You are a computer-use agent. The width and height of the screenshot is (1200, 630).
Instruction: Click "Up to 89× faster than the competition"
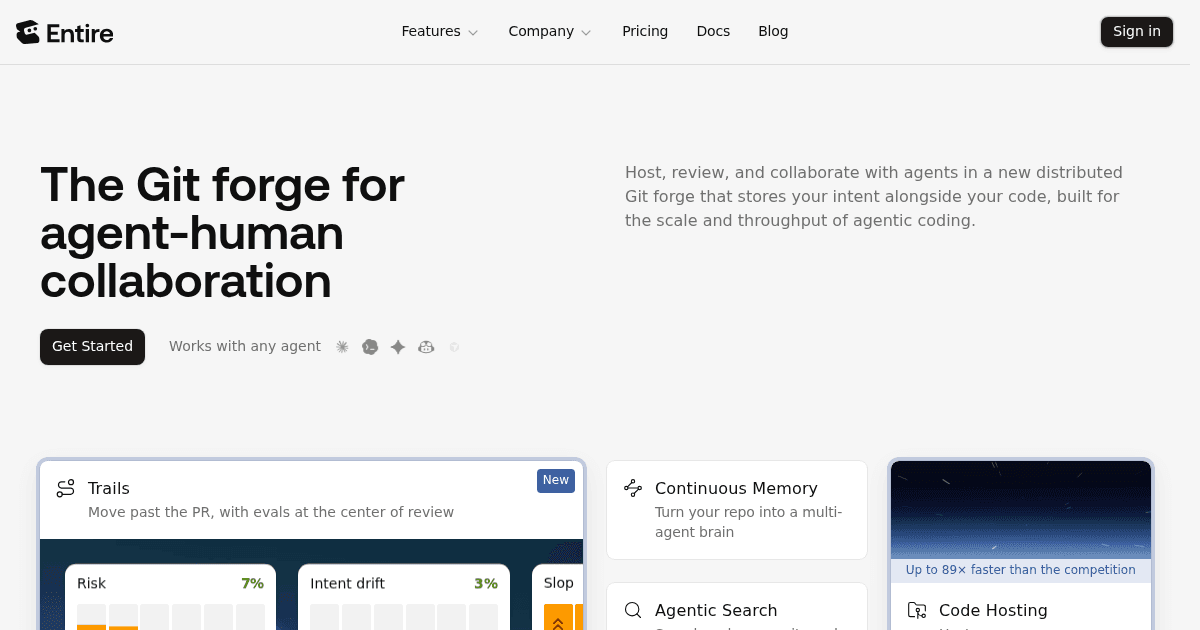1021,570
